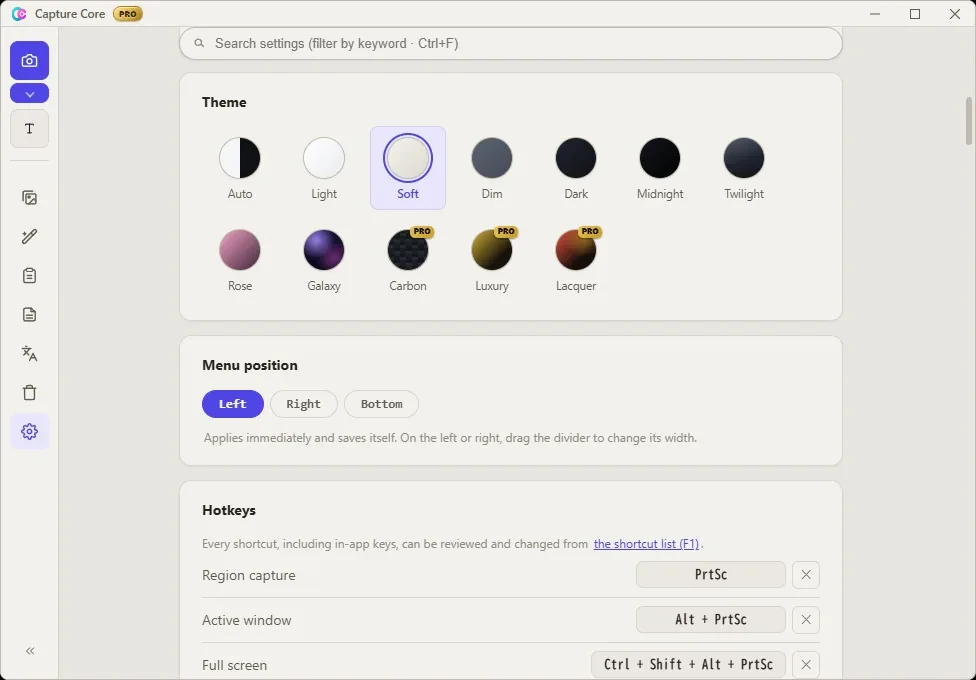This screenshot has width=976, height=680.
Task: Click the Active window label
Action: 246,620
